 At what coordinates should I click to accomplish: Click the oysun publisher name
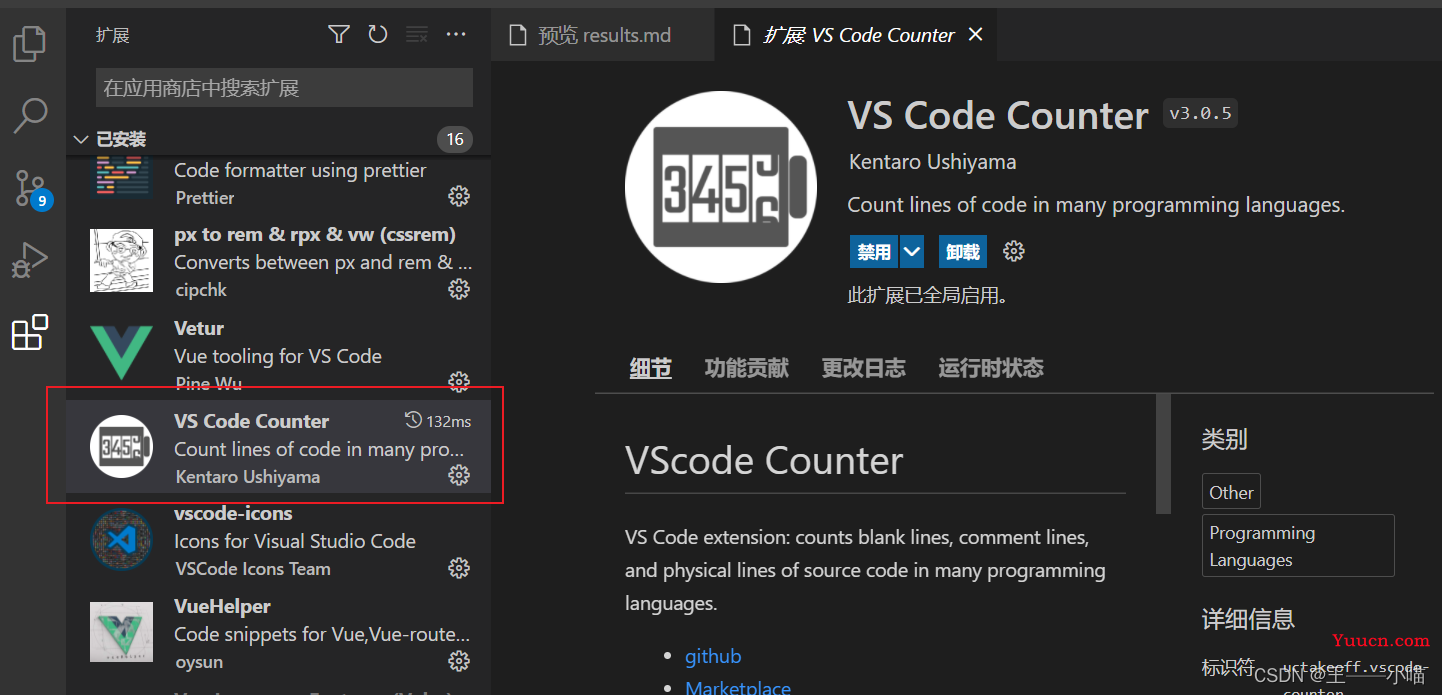tap(199, 662)
